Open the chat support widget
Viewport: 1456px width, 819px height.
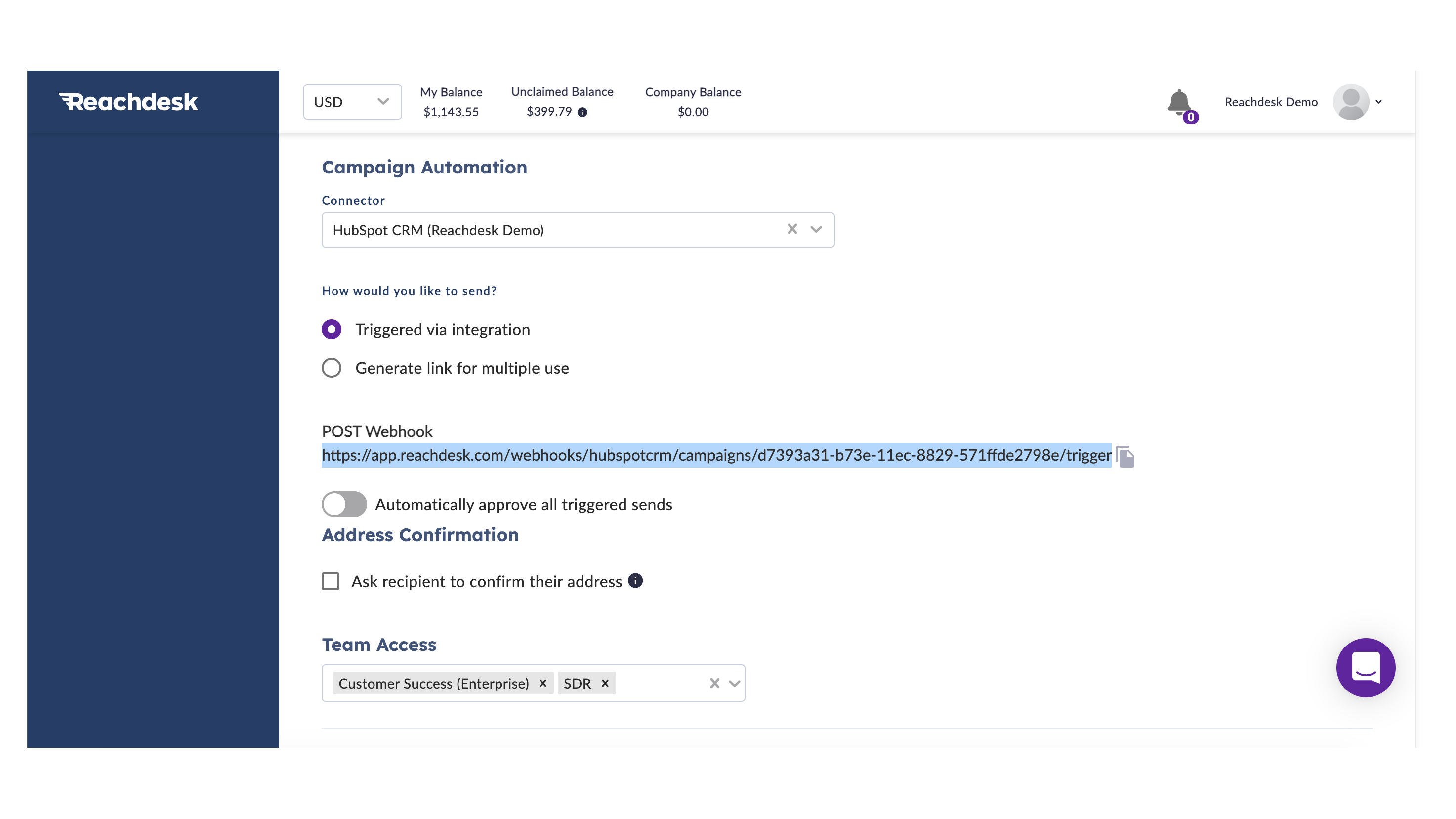click(x=1365, y=667)
